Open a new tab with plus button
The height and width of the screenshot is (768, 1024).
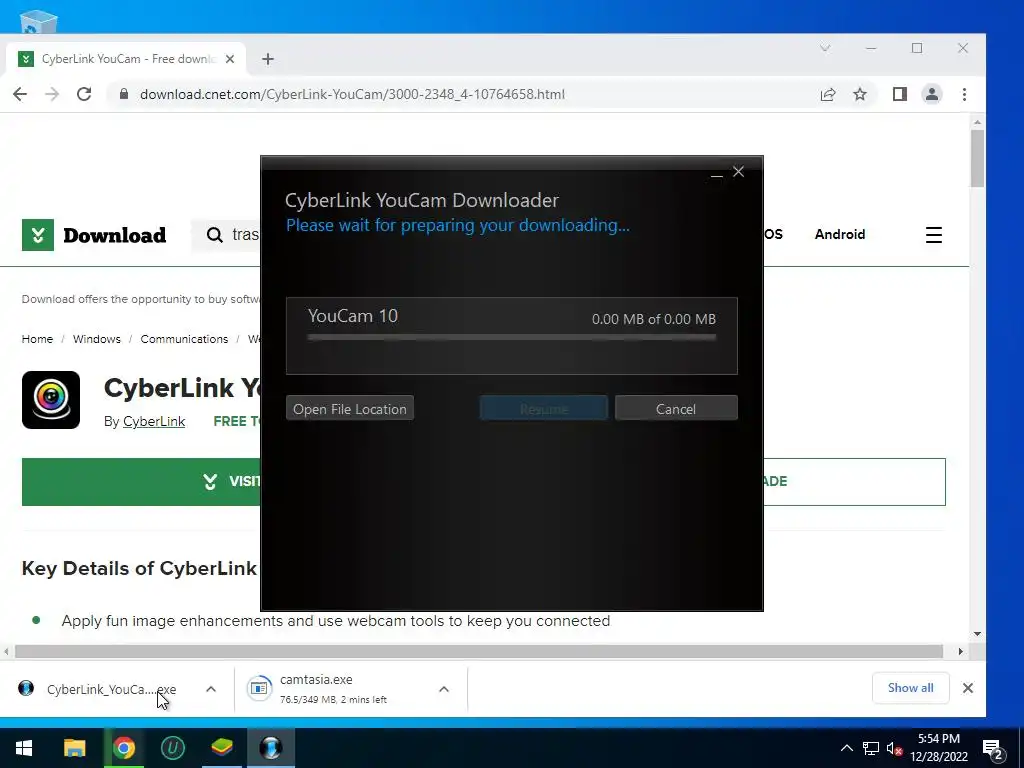(268, 59)
